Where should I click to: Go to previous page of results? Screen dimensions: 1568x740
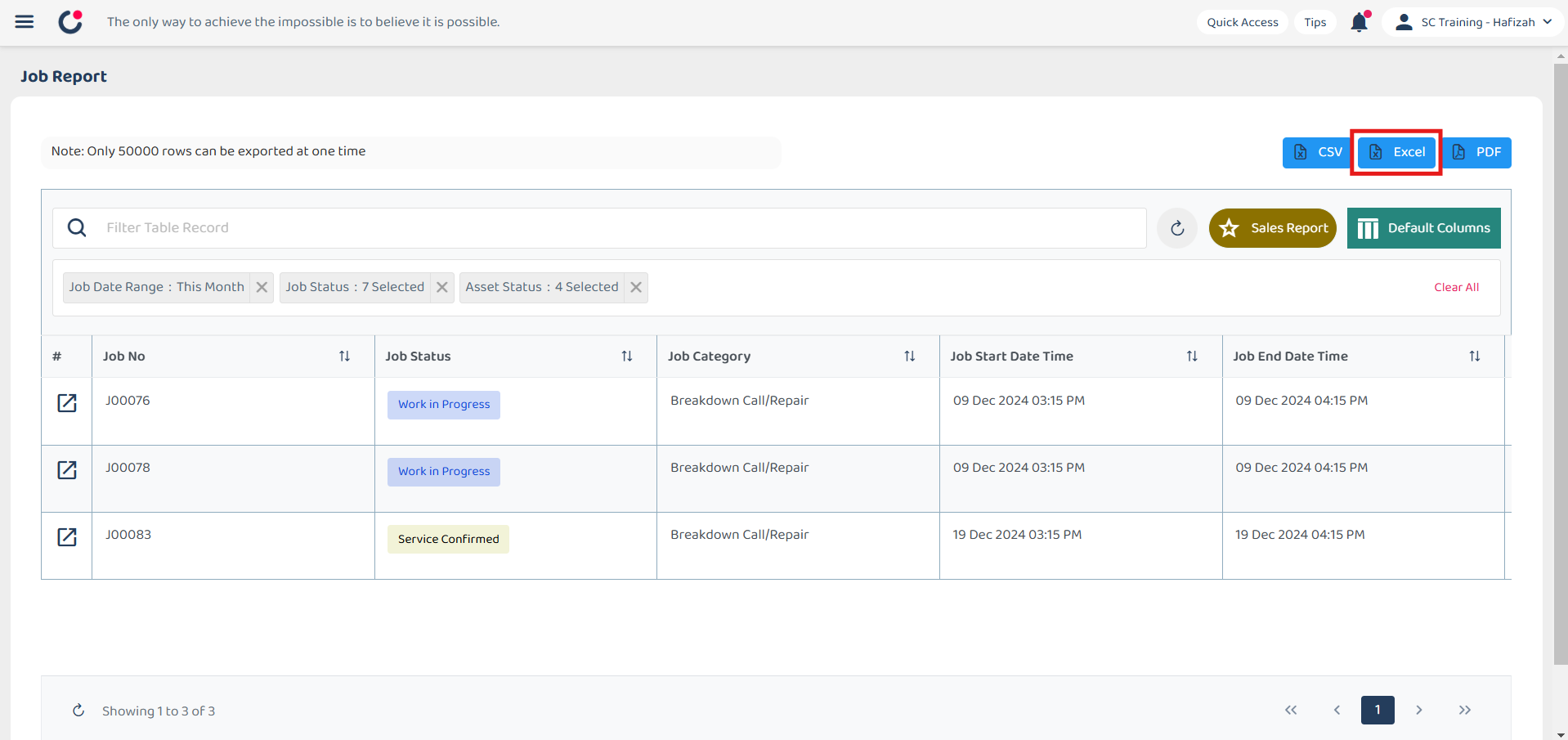[x=1337, y=710]
